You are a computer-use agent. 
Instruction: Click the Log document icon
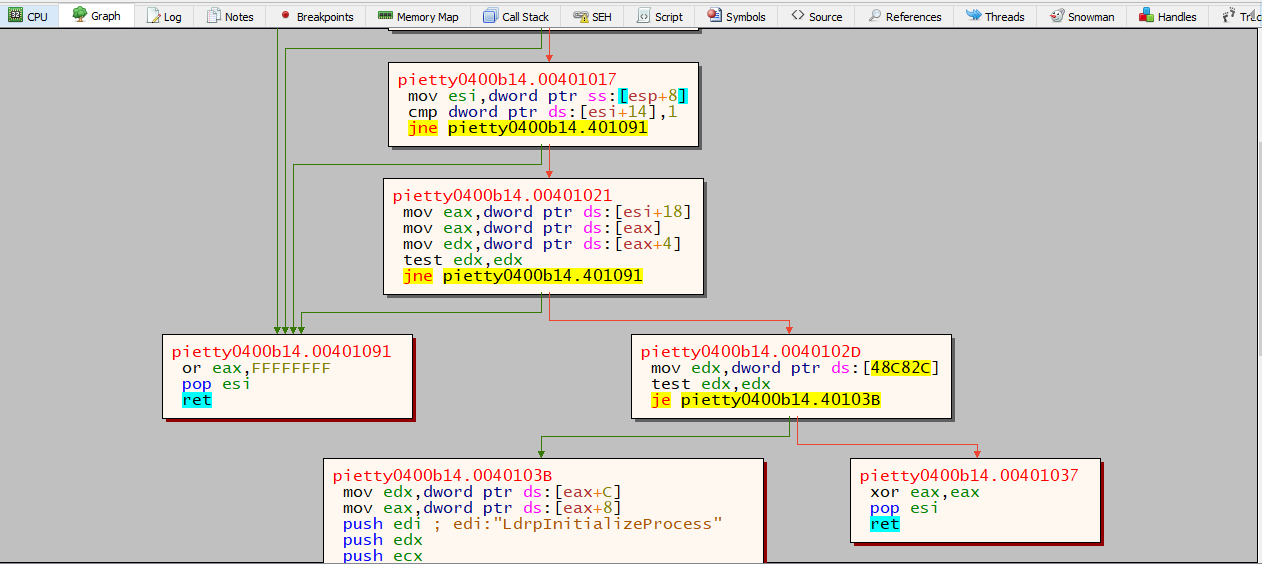point(152,16)
